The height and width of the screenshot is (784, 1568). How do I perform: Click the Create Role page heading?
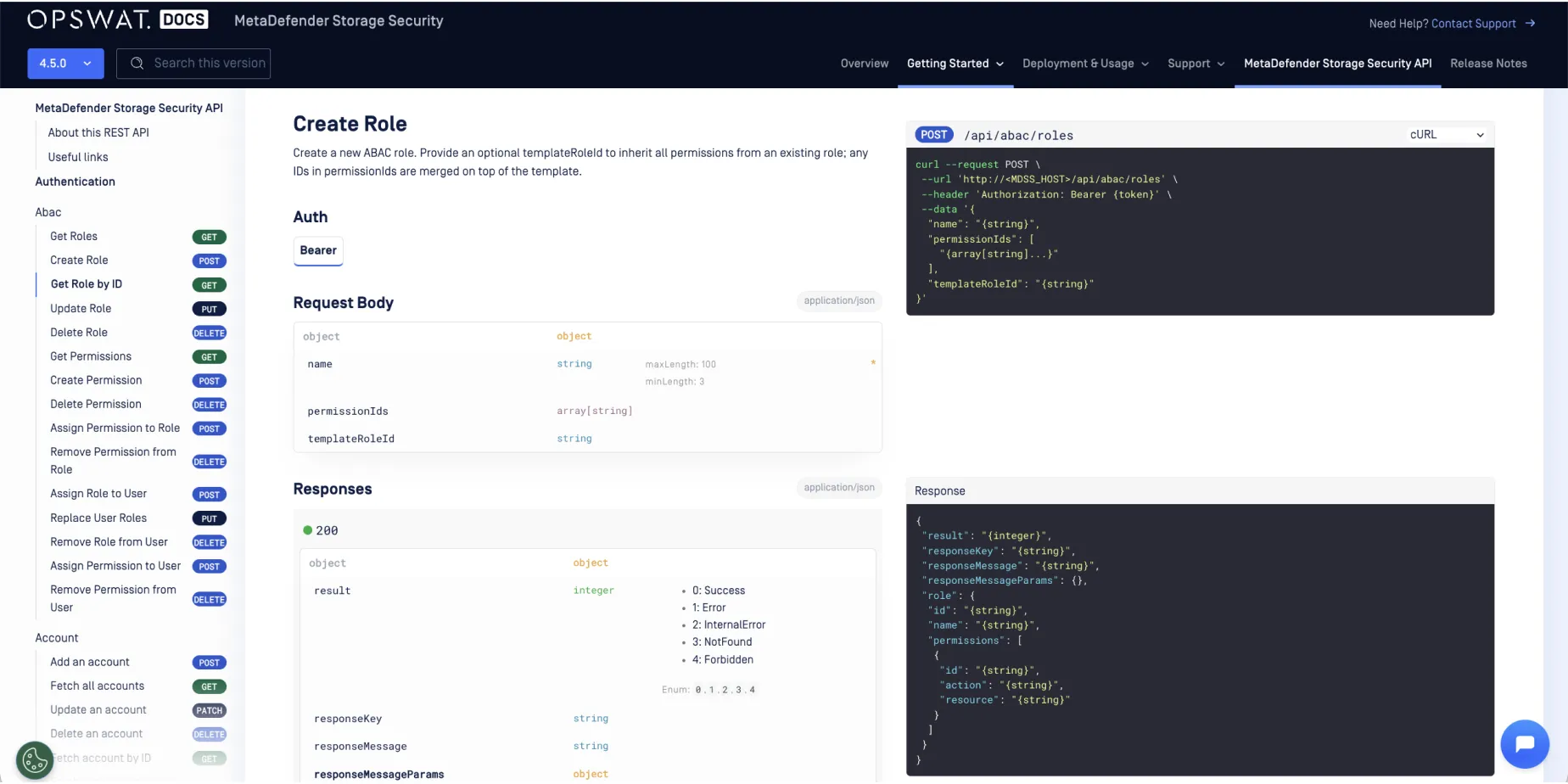coord(350,124)
